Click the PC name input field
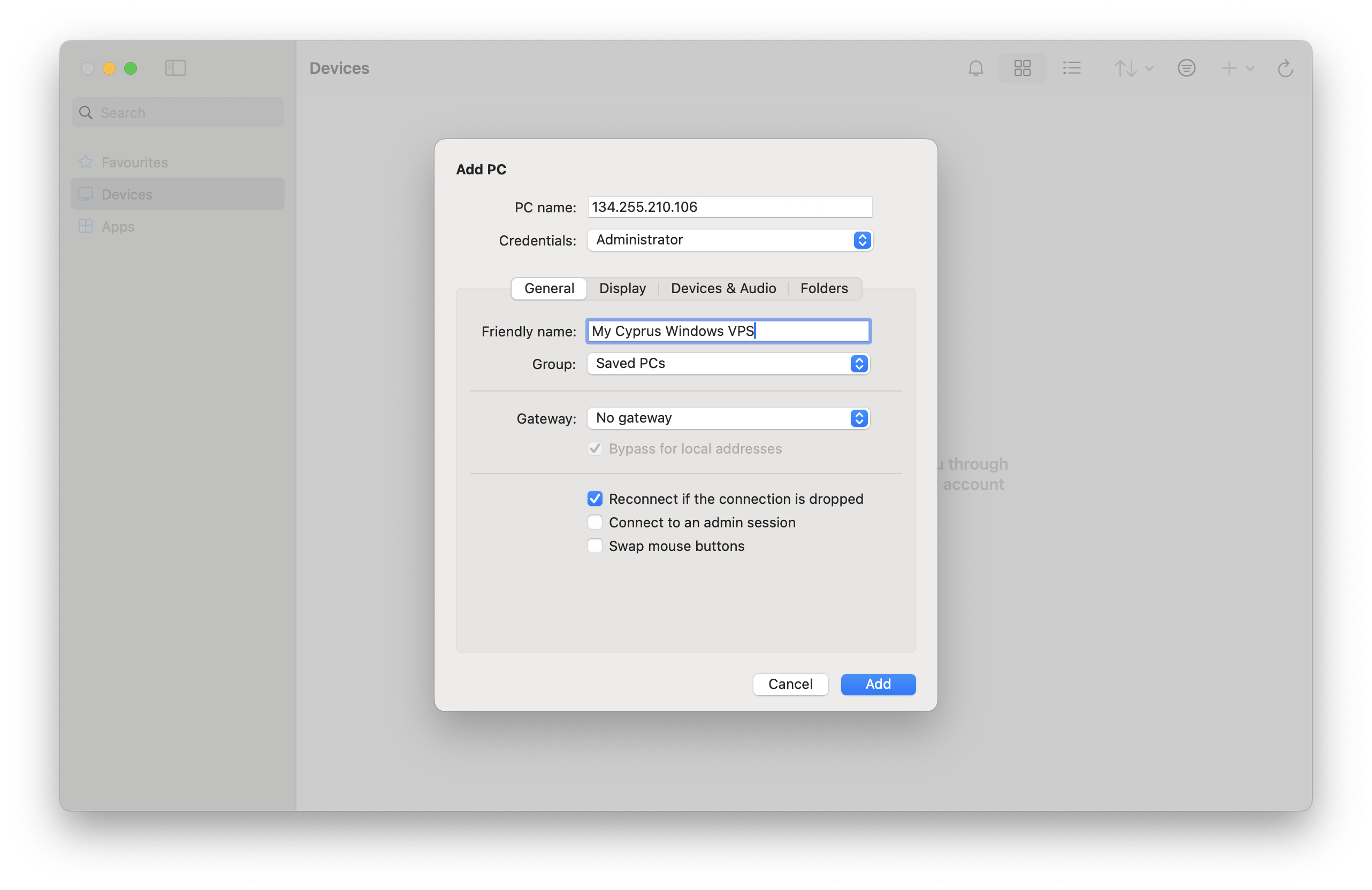Viewport: 1372px width, 890px height. click(729, 207)
